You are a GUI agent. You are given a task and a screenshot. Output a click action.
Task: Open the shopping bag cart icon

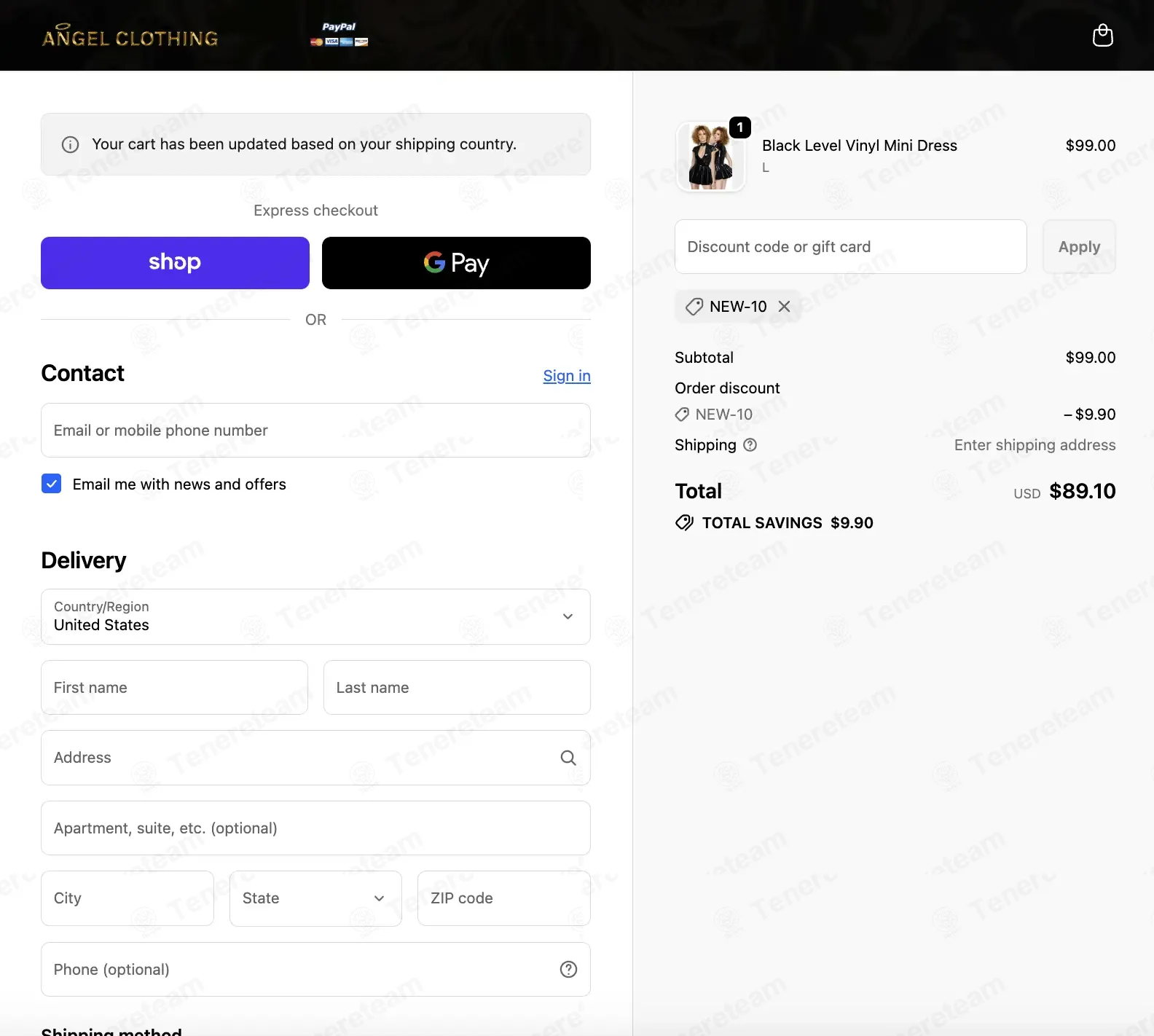[x=1102, y=36]
